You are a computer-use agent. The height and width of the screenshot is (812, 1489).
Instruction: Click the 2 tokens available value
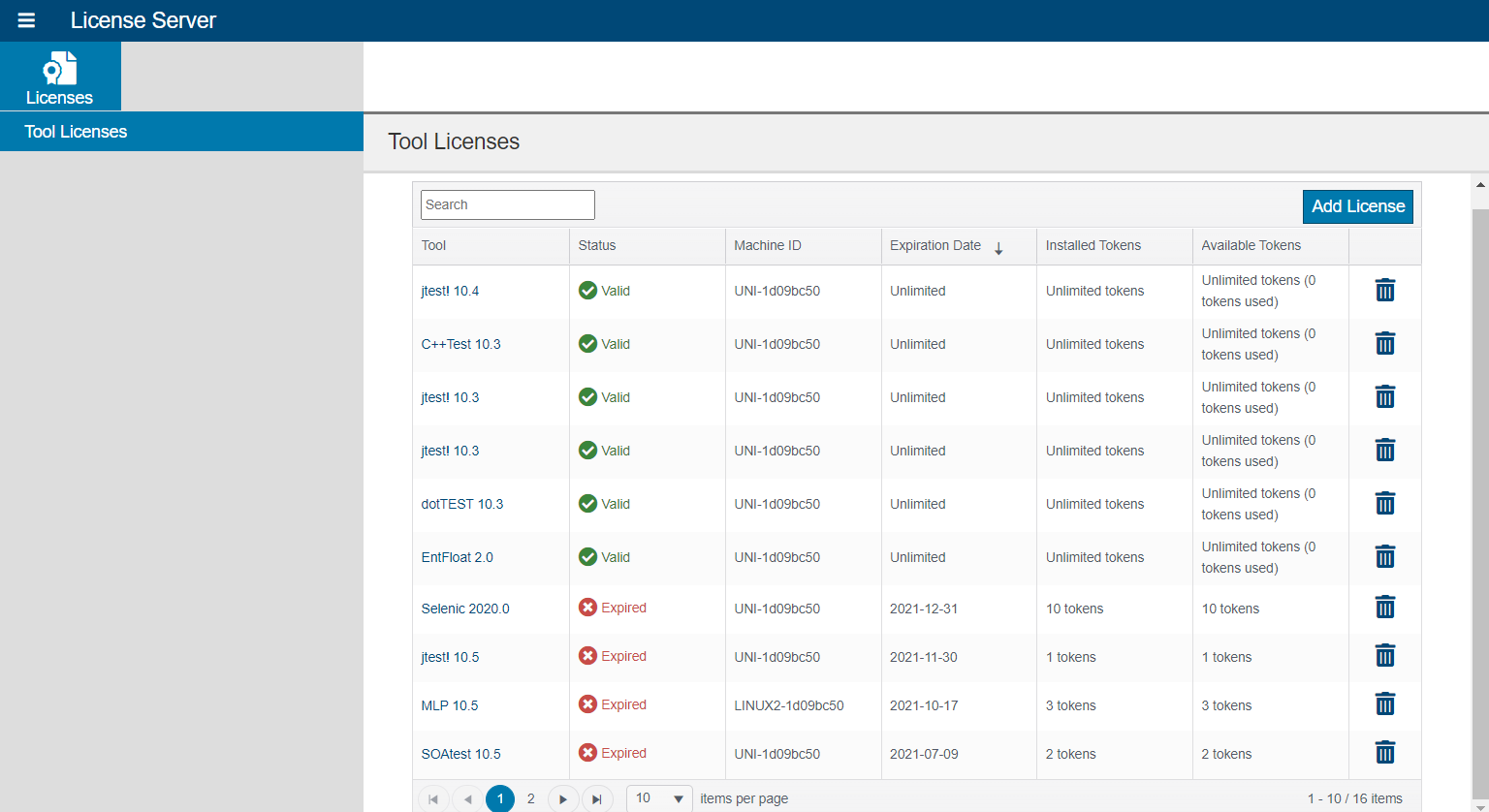click(1227, 754)
